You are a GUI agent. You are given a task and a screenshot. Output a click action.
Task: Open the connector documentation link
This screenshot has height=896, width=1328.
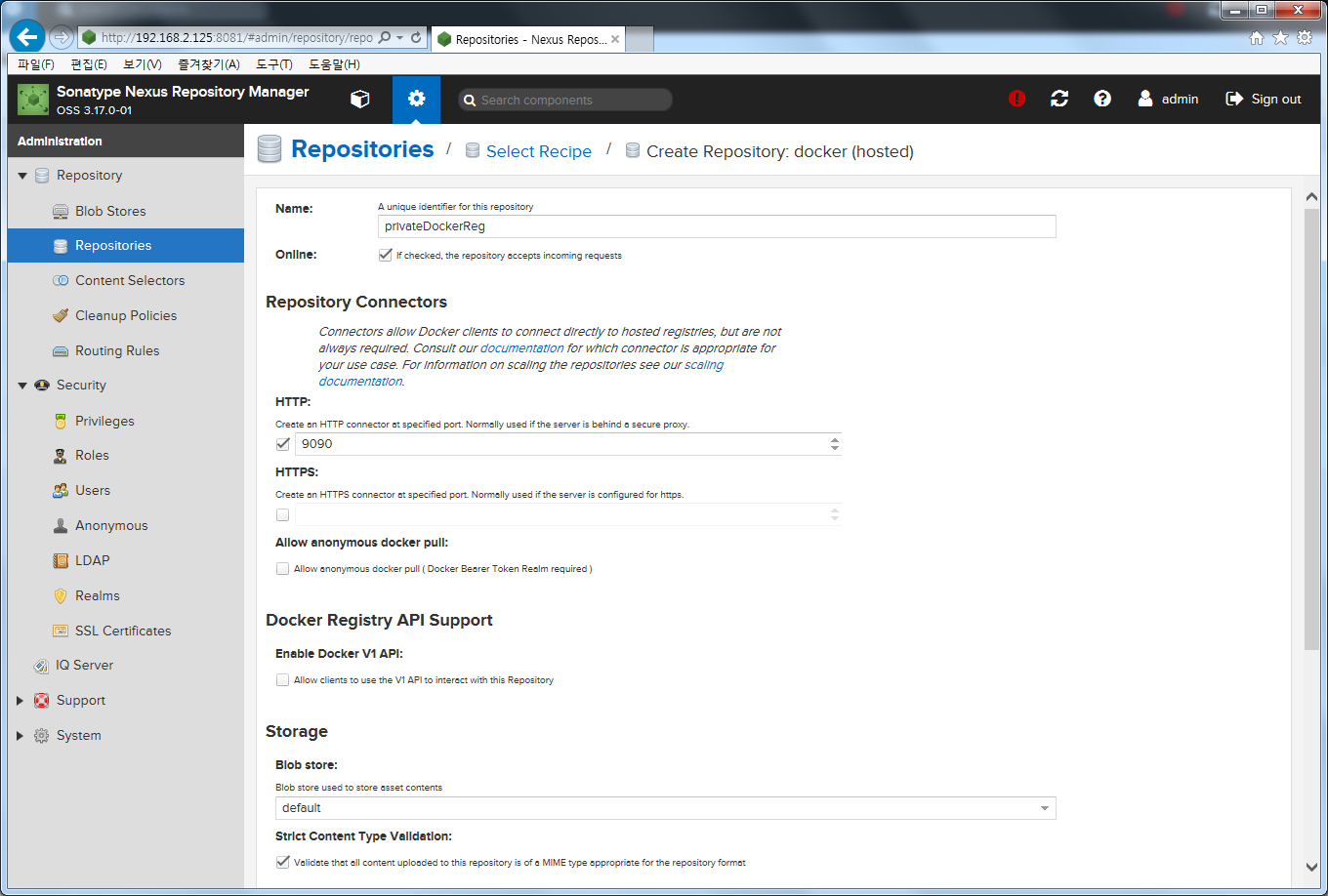point(521,348)
